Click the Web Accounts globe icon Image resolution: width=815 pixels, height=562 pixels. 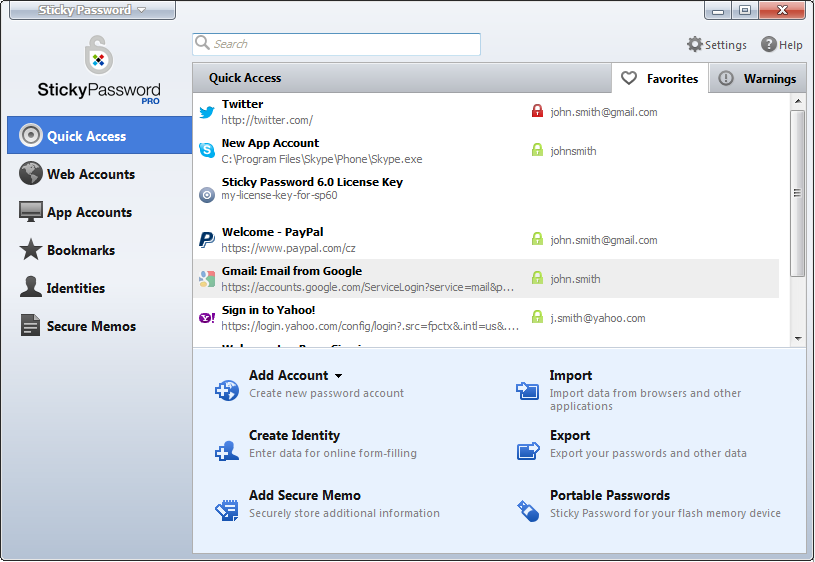pyautogui.click(x=31, y=173)
